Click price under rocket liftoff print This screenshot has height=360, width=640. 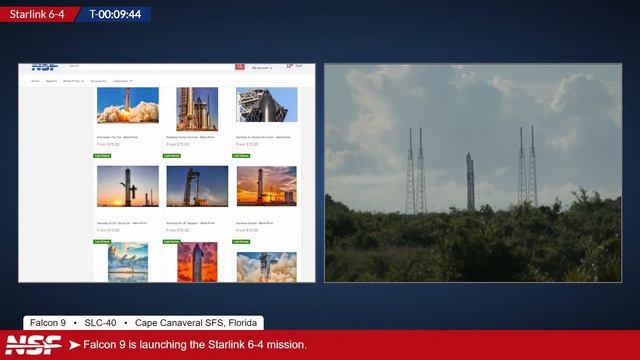click(108, 144)
